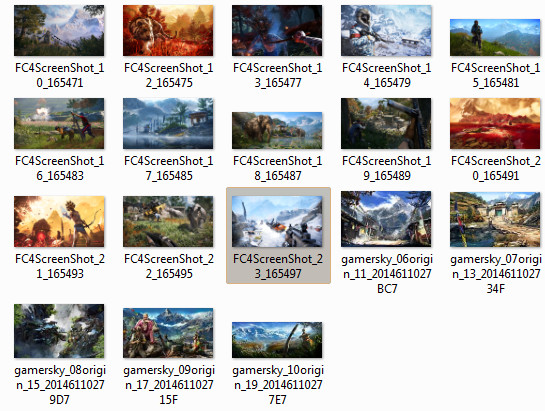The width and height of the screenshot is (545, 411).
Task: Select the gamersky_10origin_19 panorama thumbnail
Action: [277, 340]
